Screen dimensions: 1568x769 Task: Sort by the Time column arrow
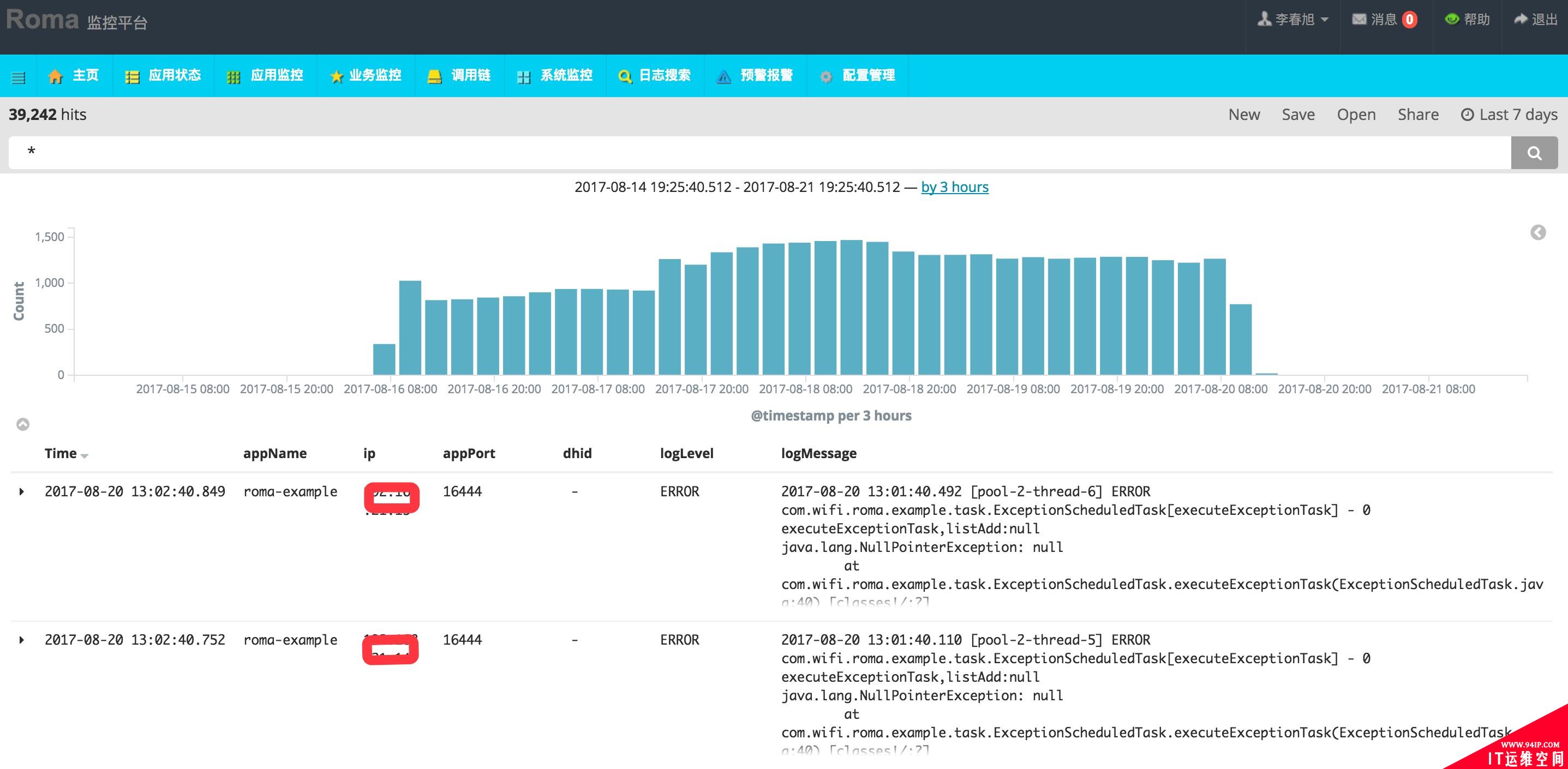[84, 456]
